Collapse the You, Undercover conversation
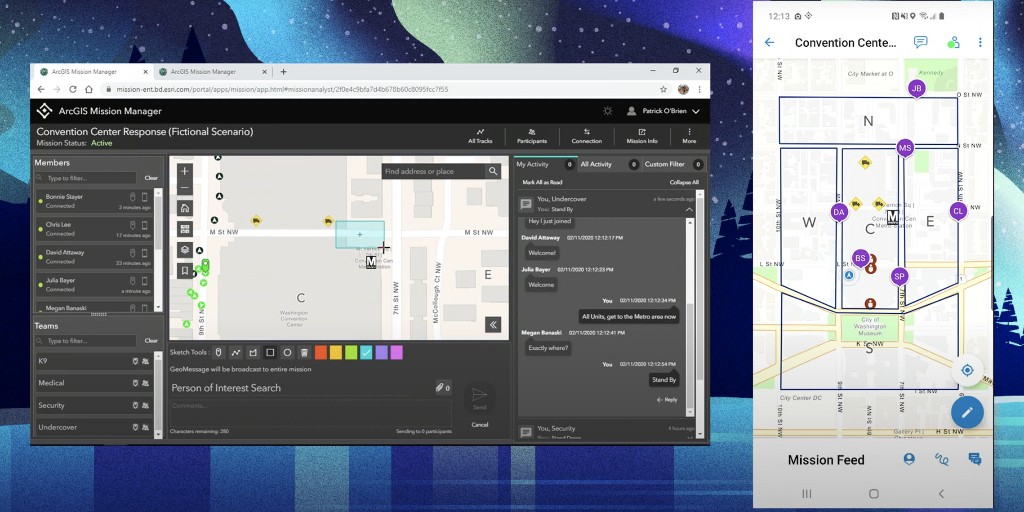This screenshot has height=512, width=1024. coord(689,209)
